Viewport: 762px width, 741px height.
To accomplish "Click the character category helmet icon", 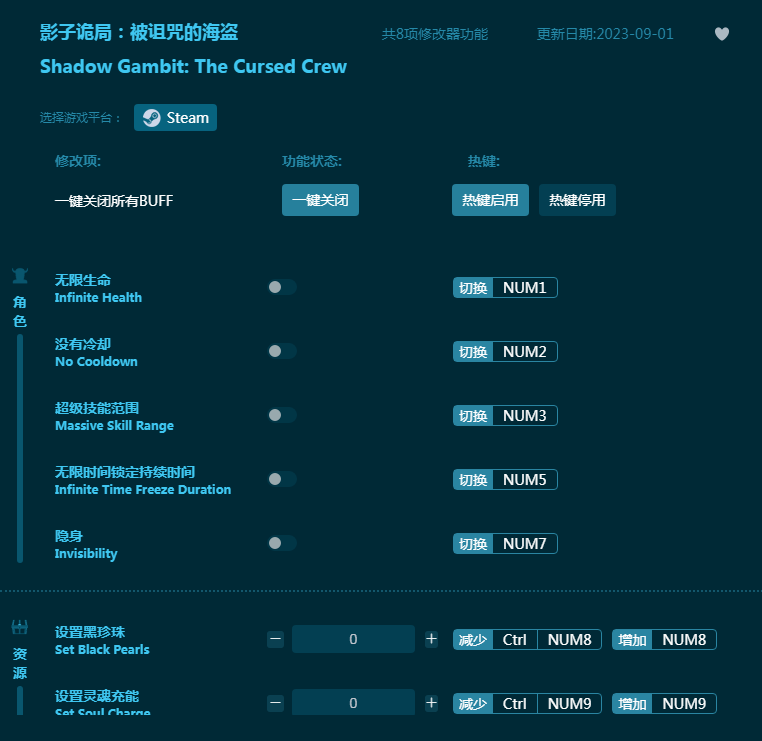I will [x=20, y=276].
